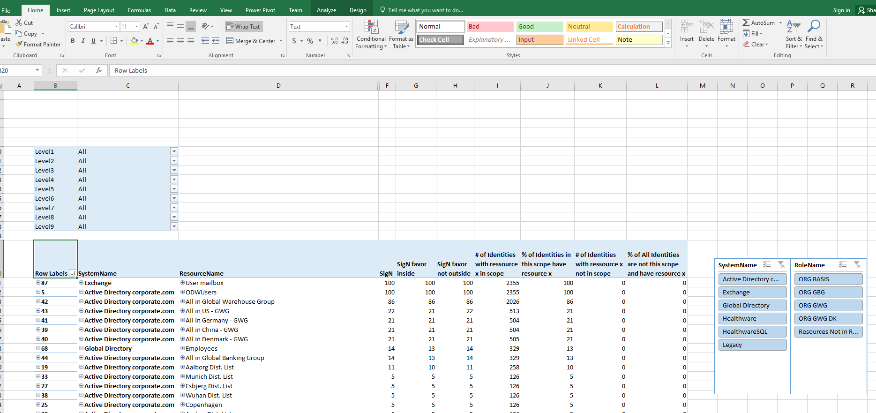Viewport: 876px width, 413px height.
Task: Click the Increase Indent icon
Action: tap(217, 41)
